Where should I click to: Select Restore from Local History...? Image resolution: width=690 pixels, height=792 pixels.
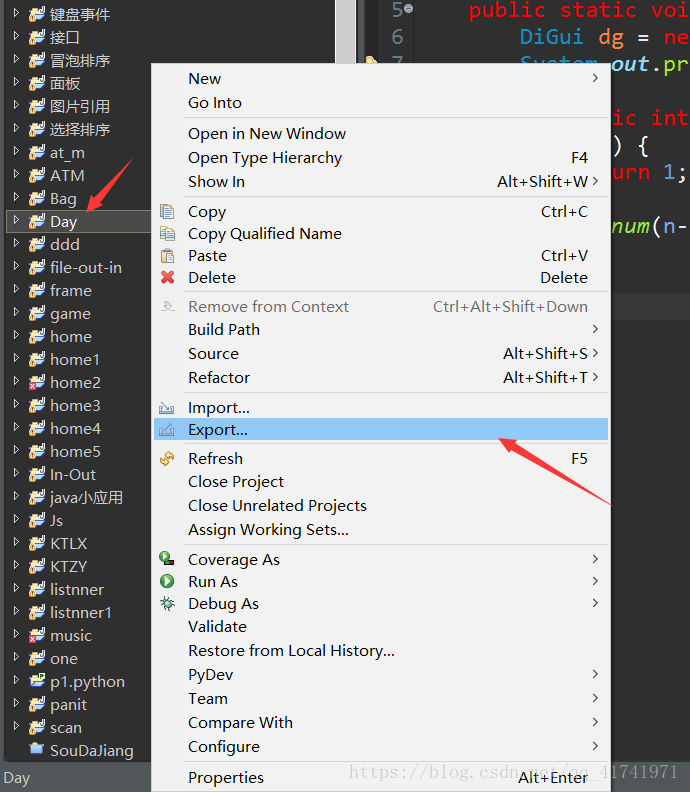tap(381, 651)
